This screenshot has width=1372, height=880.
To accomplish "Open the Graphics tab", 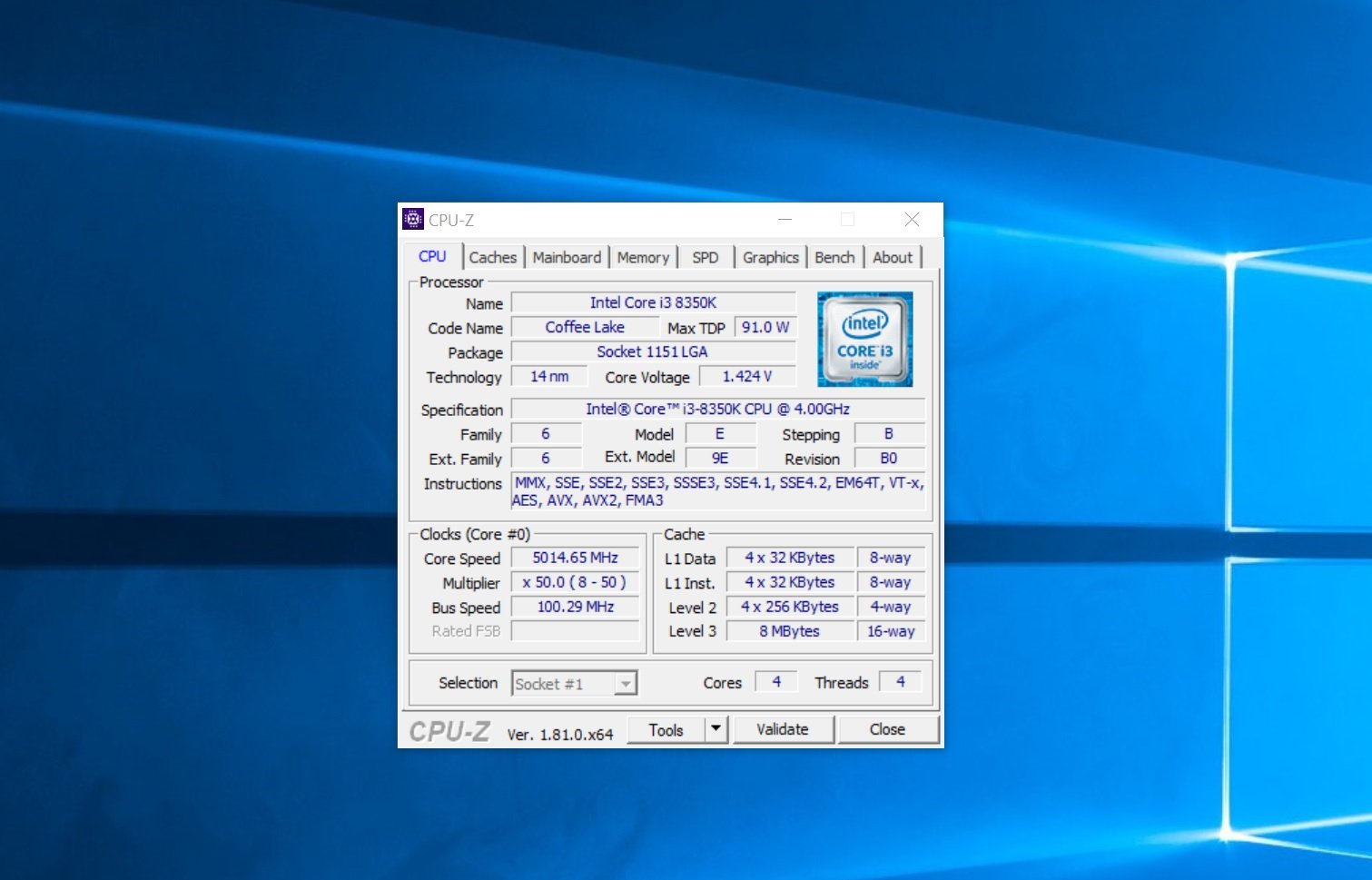I will click(x=771, y=258).
